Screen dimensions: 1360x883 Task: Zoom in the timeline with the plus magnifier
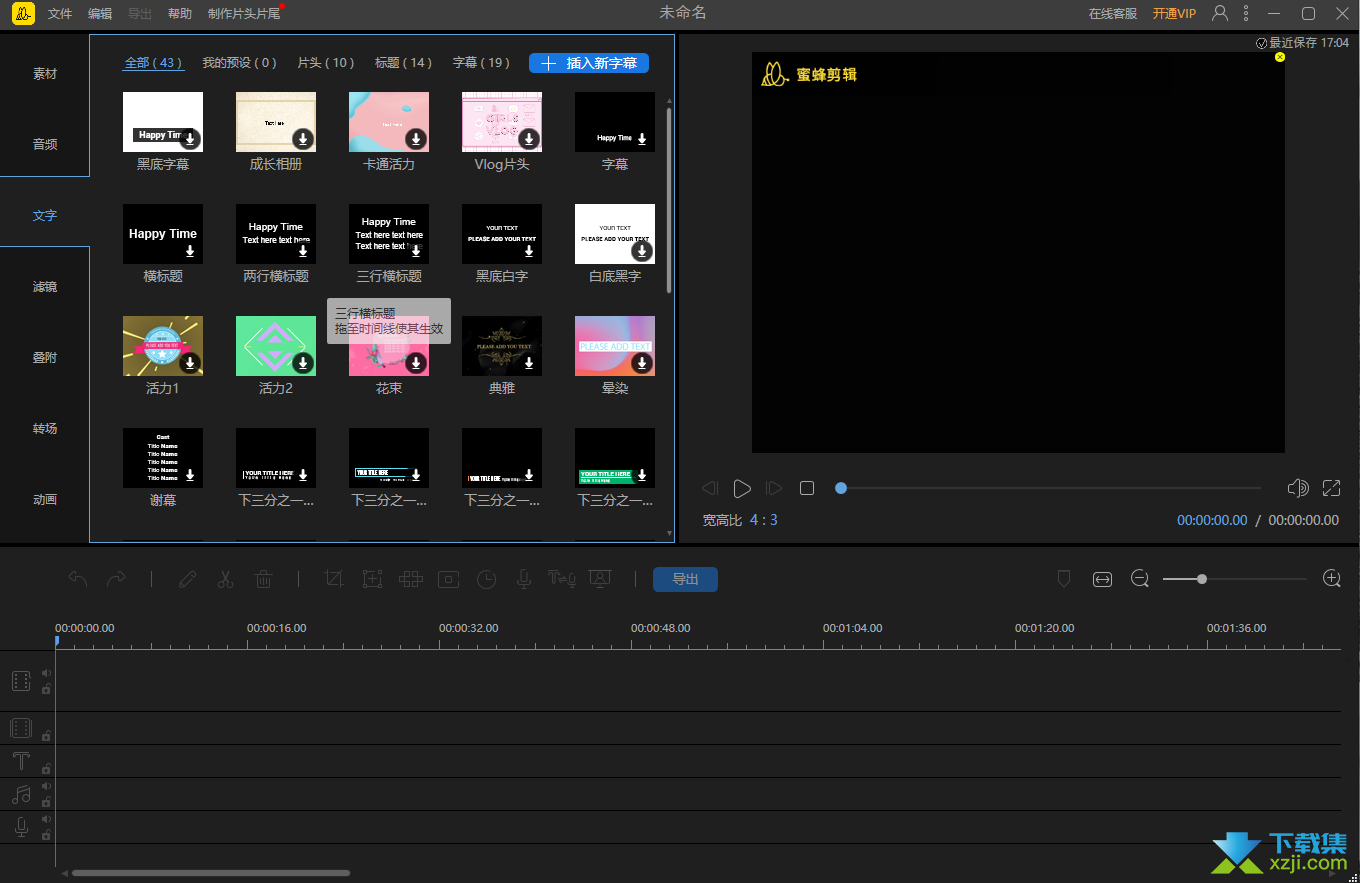pyautogui.click(x=1331, y=579)
